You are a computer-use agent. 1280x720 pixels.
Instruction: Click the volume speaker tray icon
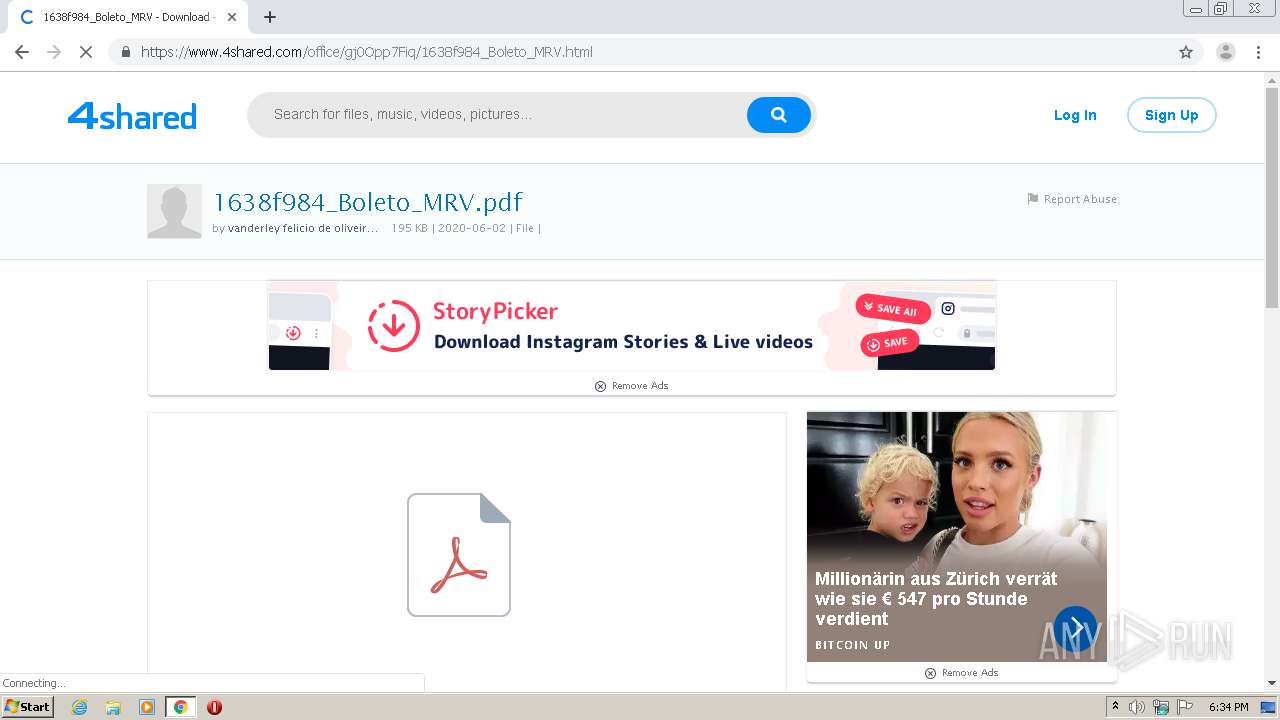click(1137, 707)
